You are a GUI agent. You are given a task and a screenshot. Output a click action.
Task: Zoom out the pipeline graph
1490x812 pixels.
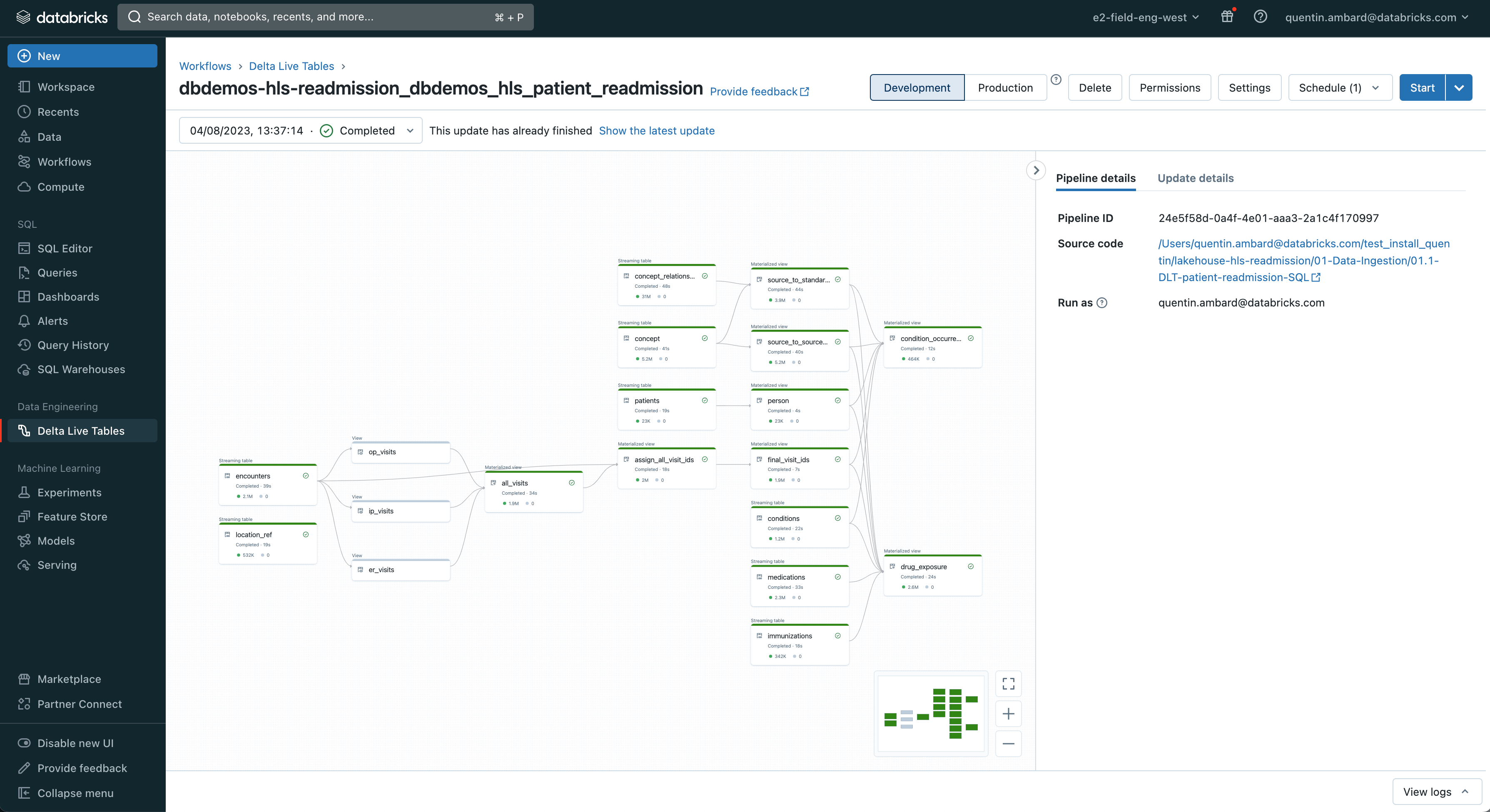1008,744
